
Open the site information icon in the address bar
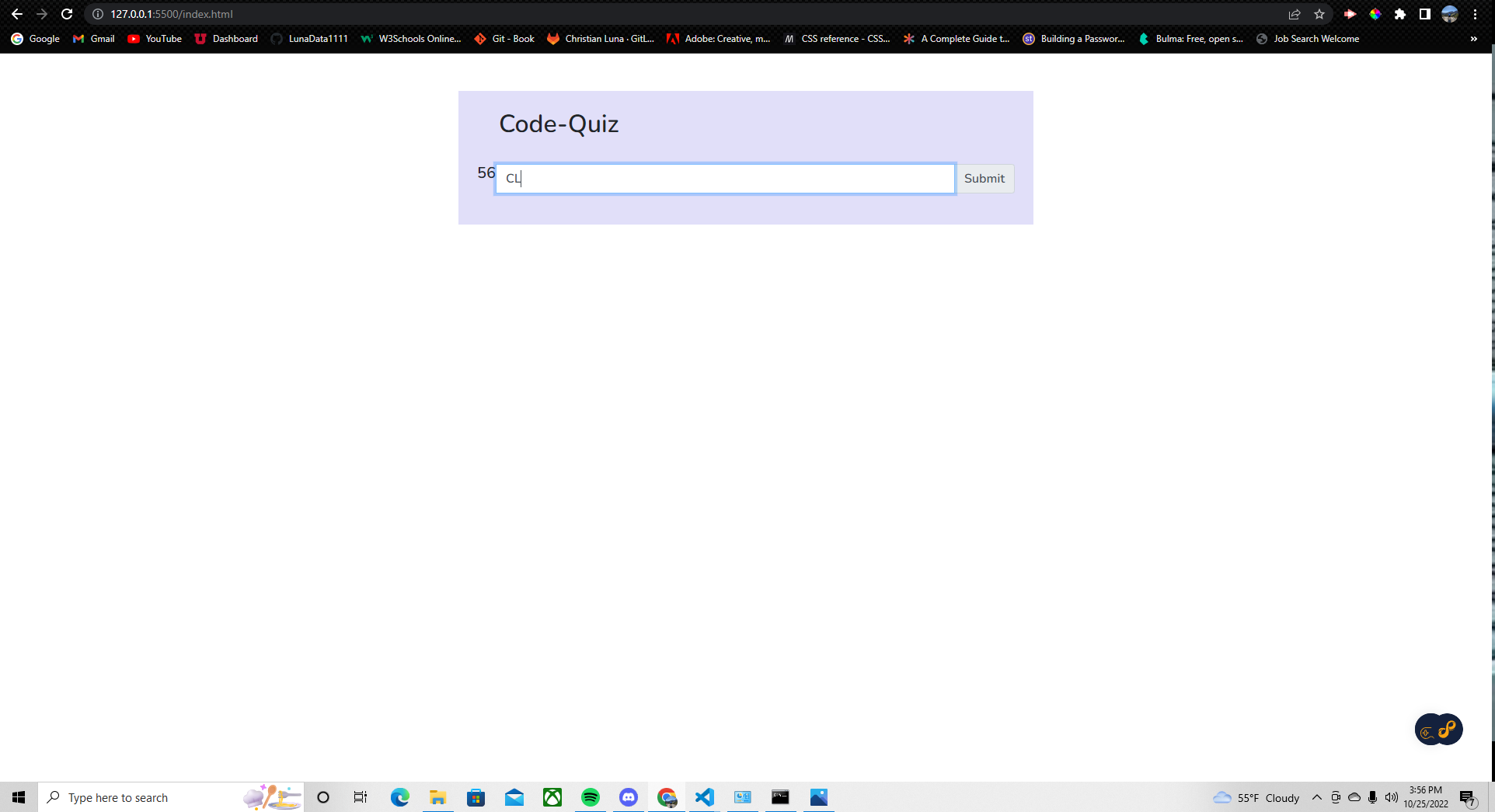[x=96, y=14]
